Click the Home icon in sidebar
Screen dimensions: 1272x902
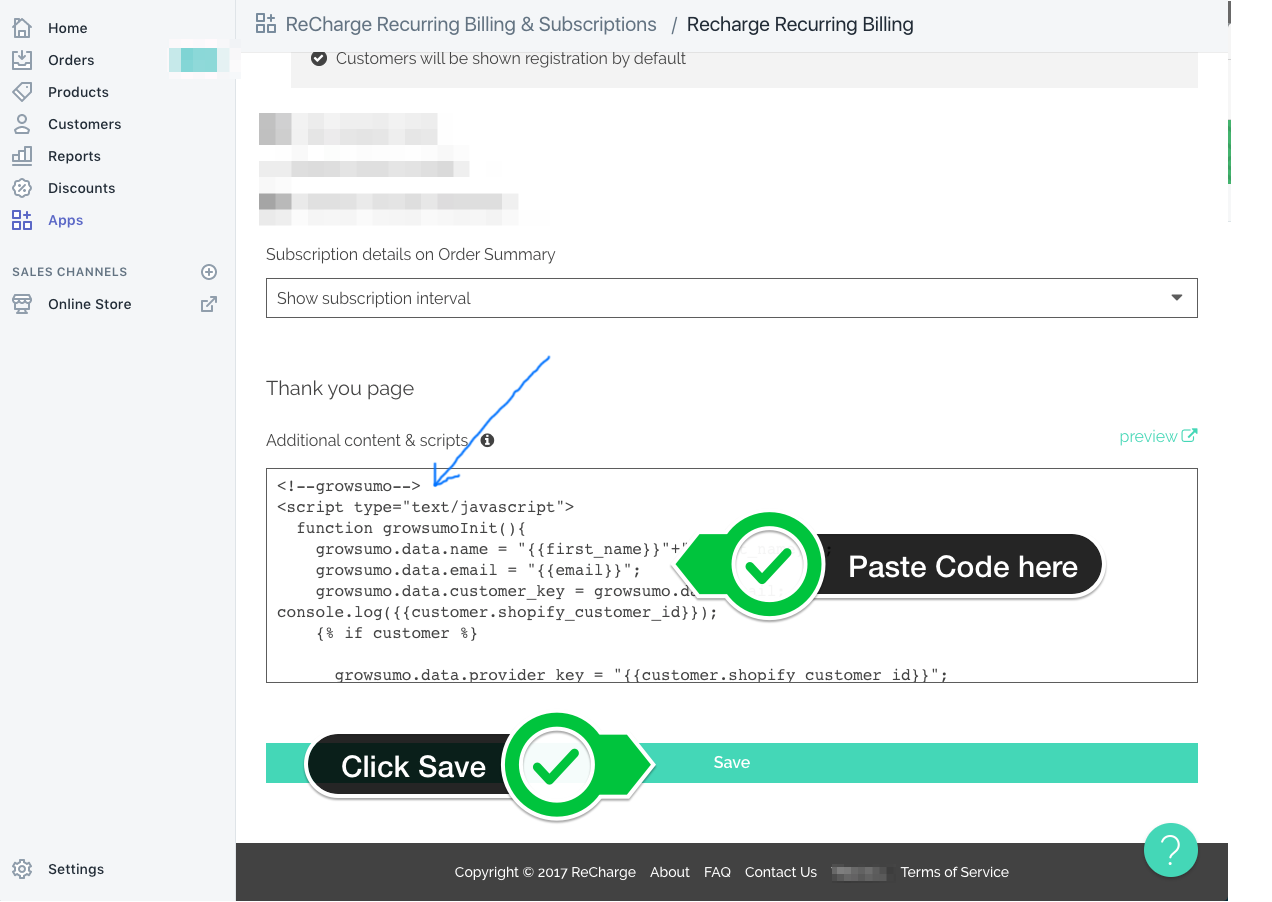[x=22, y=28]
